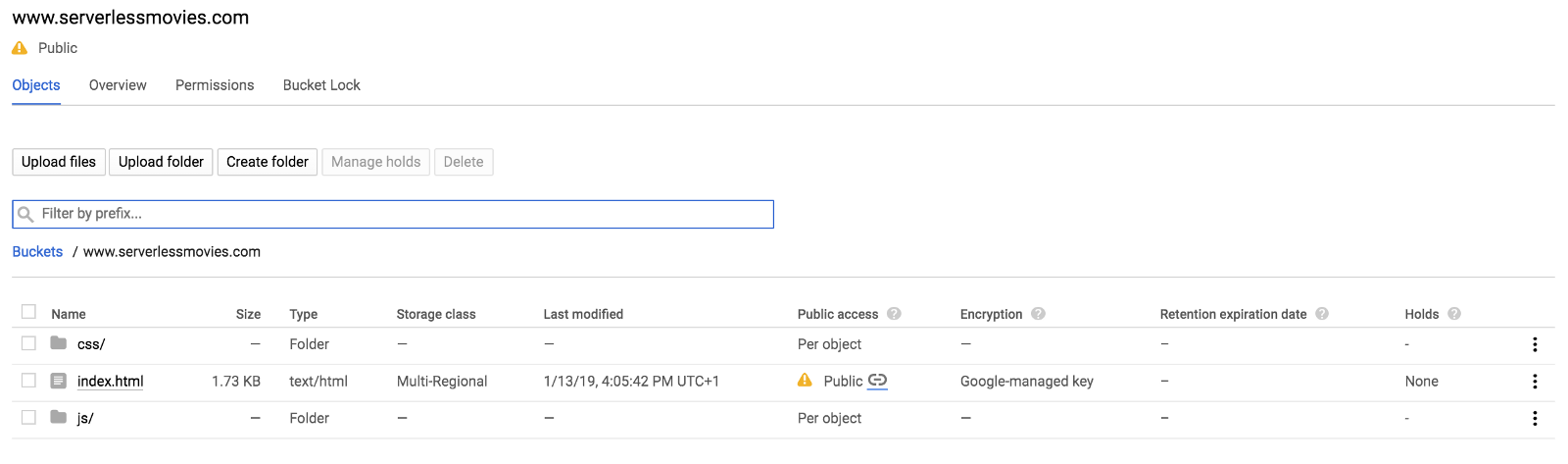1568x464 pixels.
Task: Expand the three-dot menu for js/ row
Action: [x=1535, y=418]
